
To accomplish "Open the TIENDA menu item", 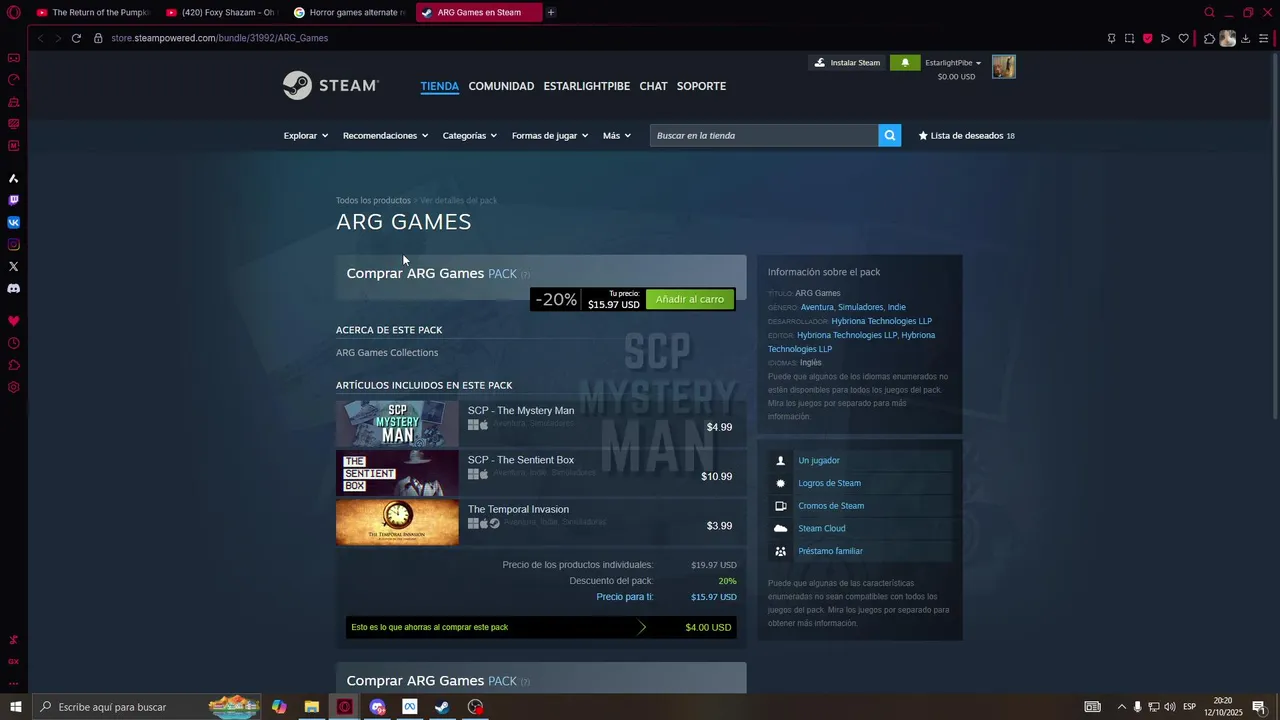I will click(x=440, y=86).
